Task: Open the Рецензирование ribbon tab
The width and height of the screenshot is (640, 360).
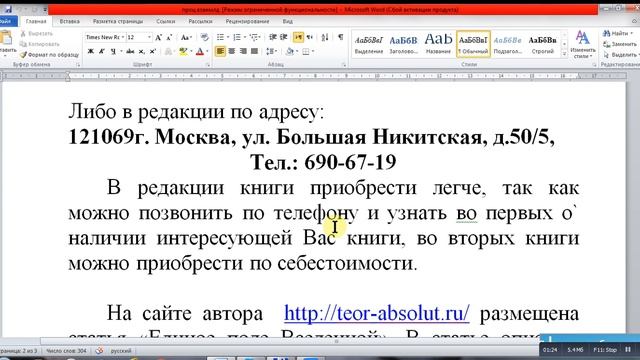Action: point(247,21)
